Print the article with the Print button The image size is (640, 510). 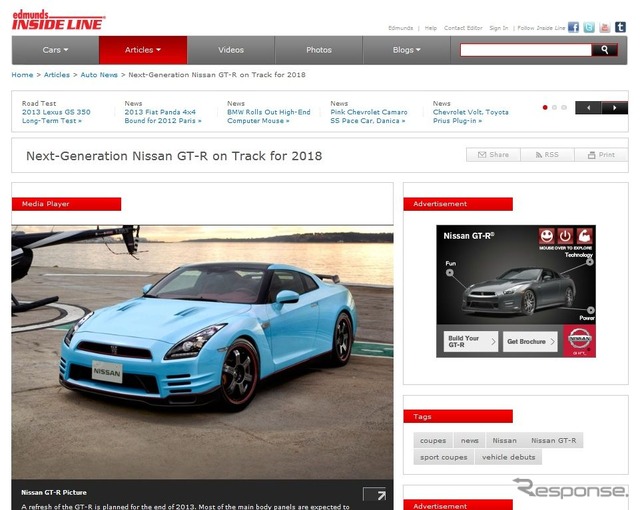click(601, 155)
